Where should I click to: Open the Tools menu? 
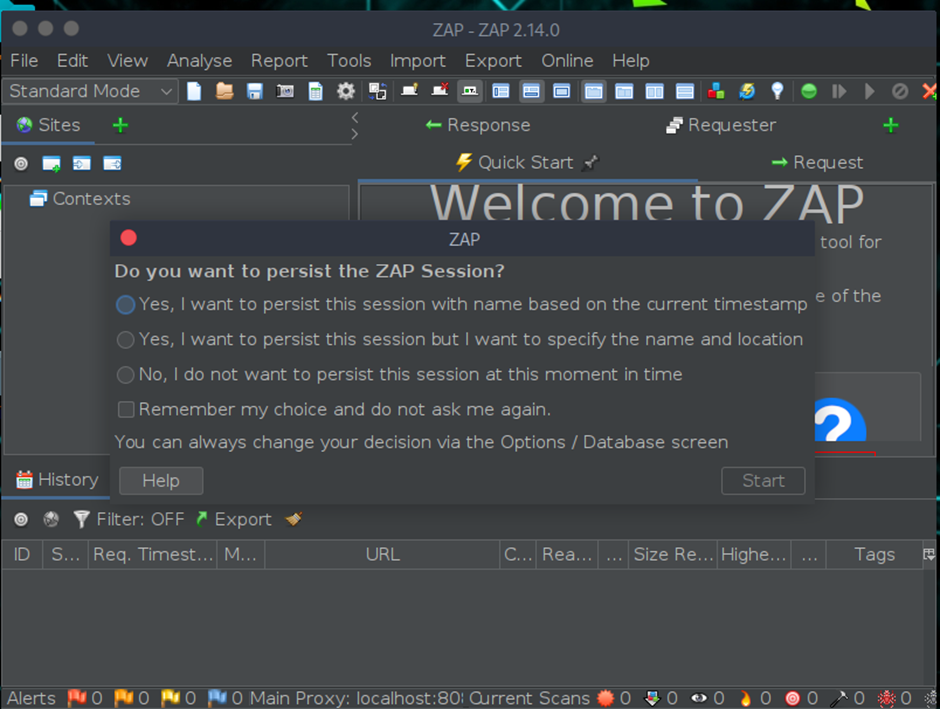tap(349, 61)
